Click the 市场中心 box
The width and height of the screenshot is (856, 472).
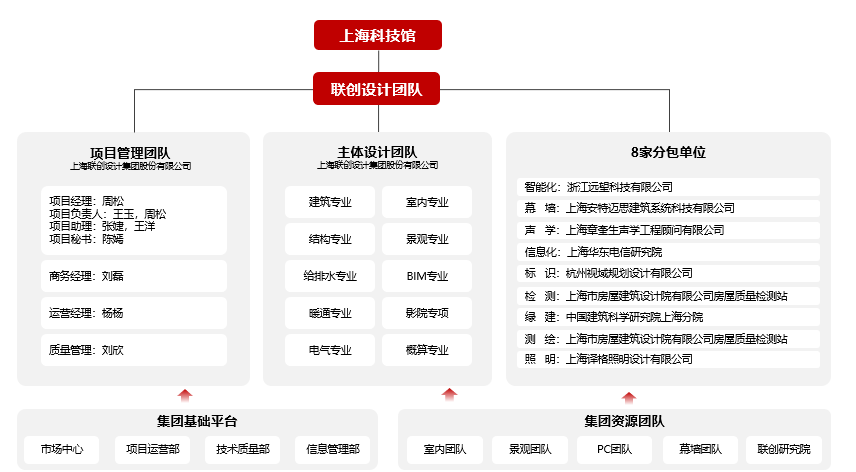(x=62, y=450)
